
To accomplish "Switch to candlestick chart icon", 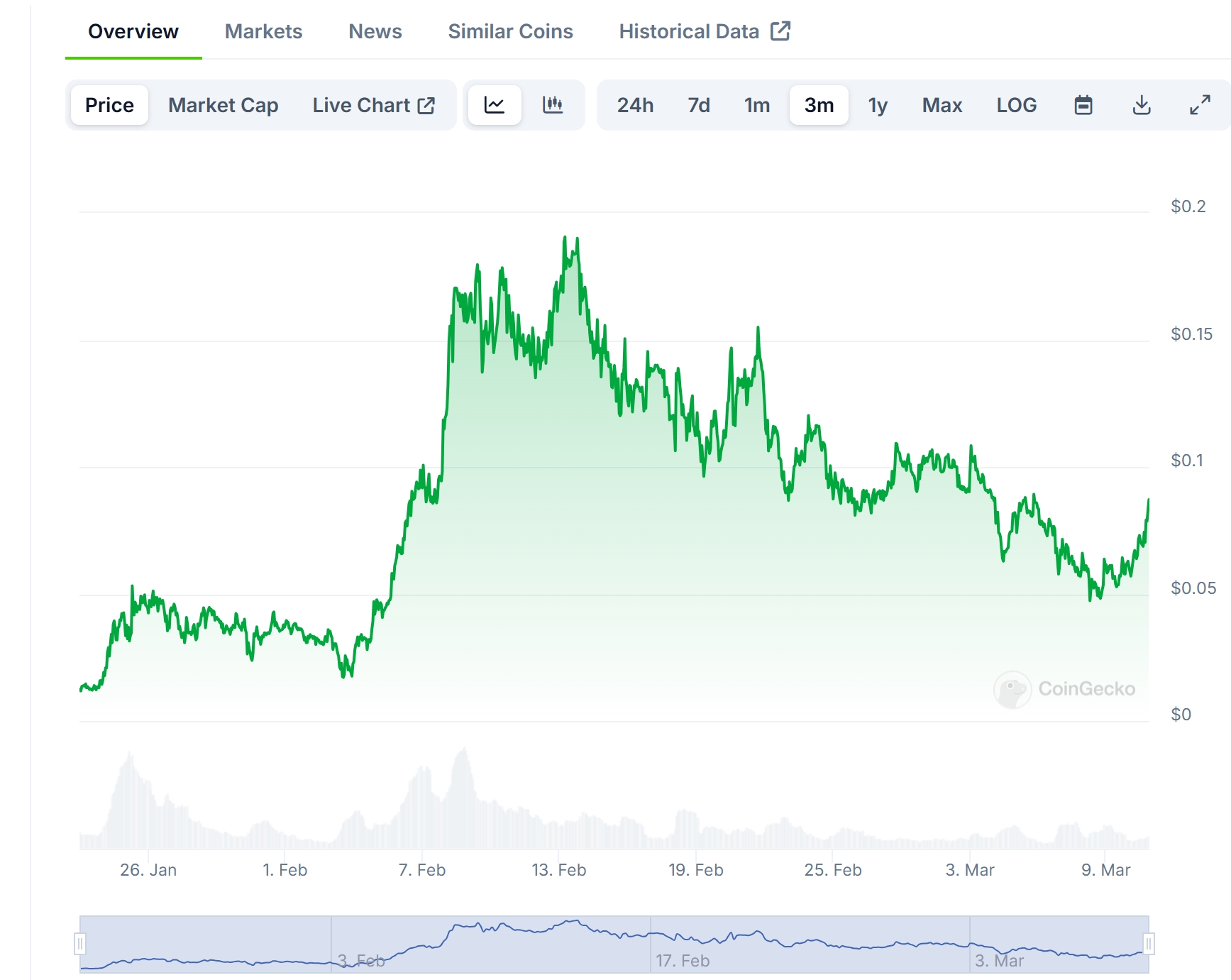I will pyautogui.click(x=553, y=105).
